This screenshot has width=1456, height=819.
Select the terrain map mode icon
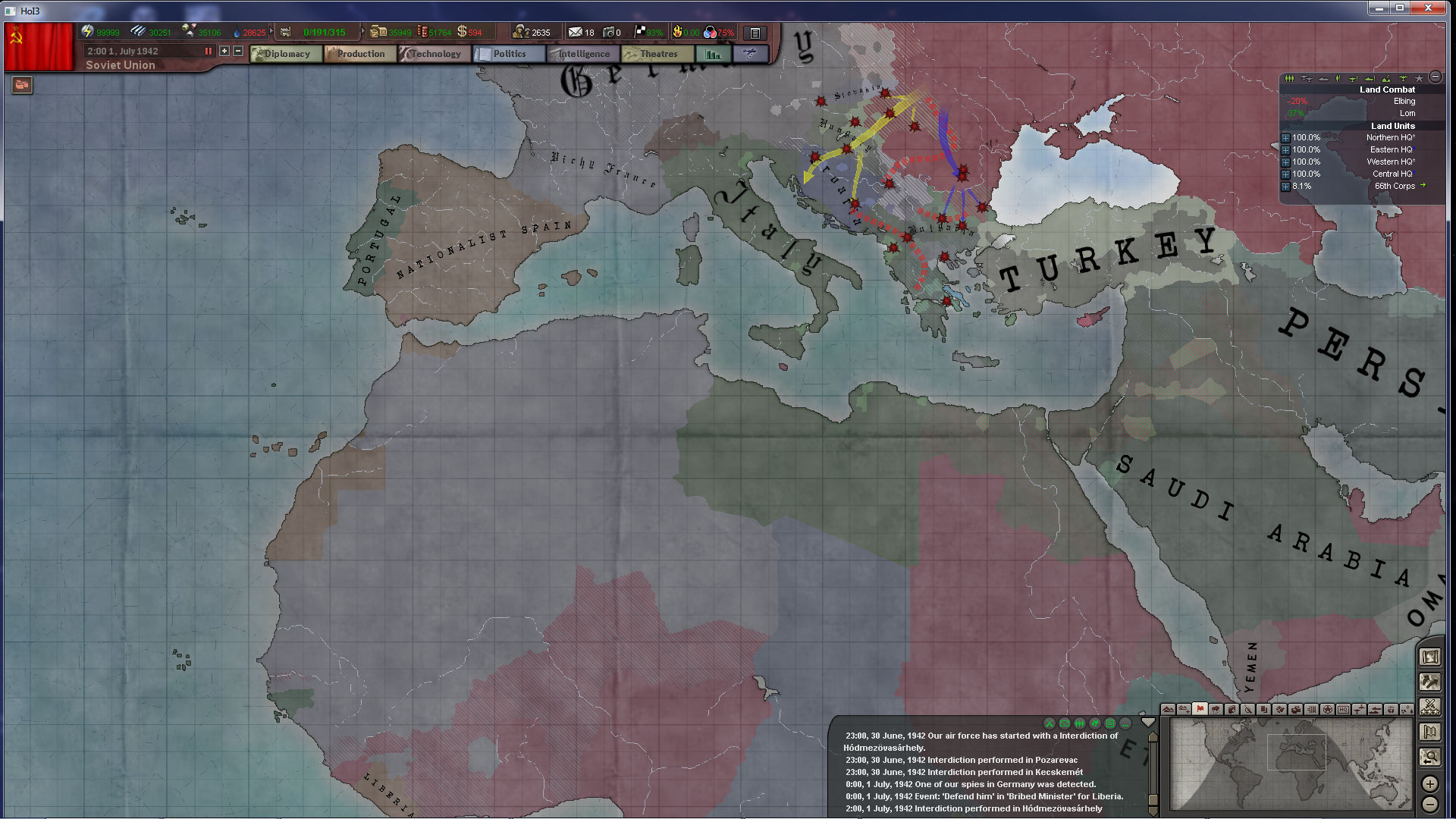(x=1169, y=710)
